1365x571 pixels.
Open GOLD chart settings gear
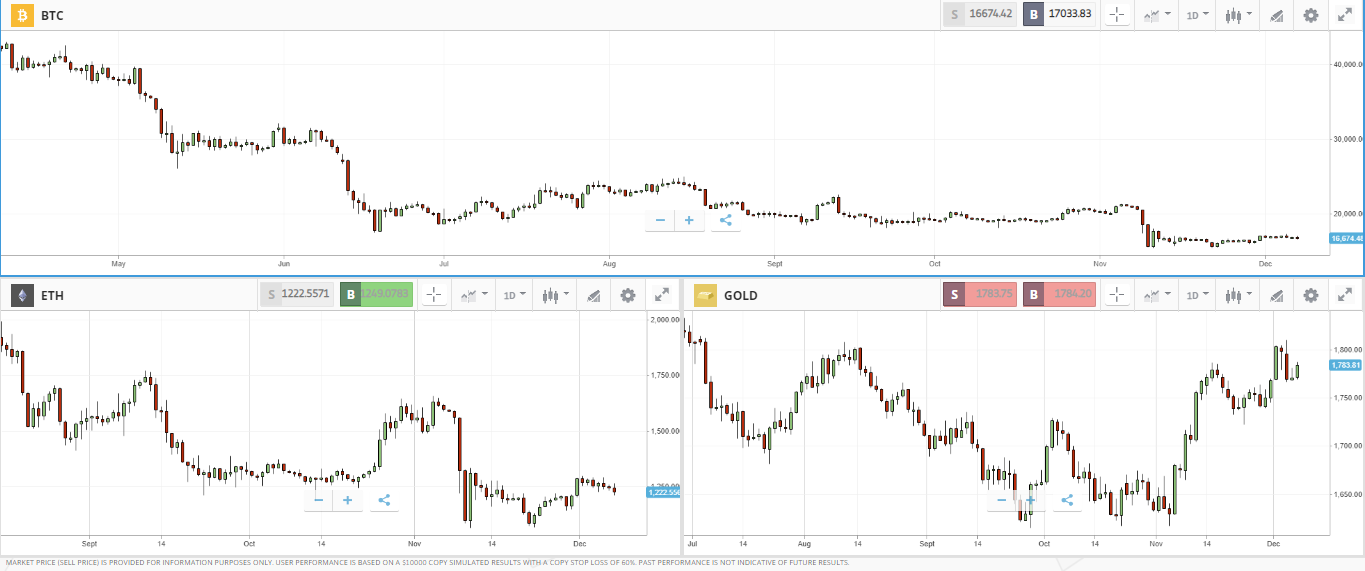pyautogui.click(x=1311, y=295)
